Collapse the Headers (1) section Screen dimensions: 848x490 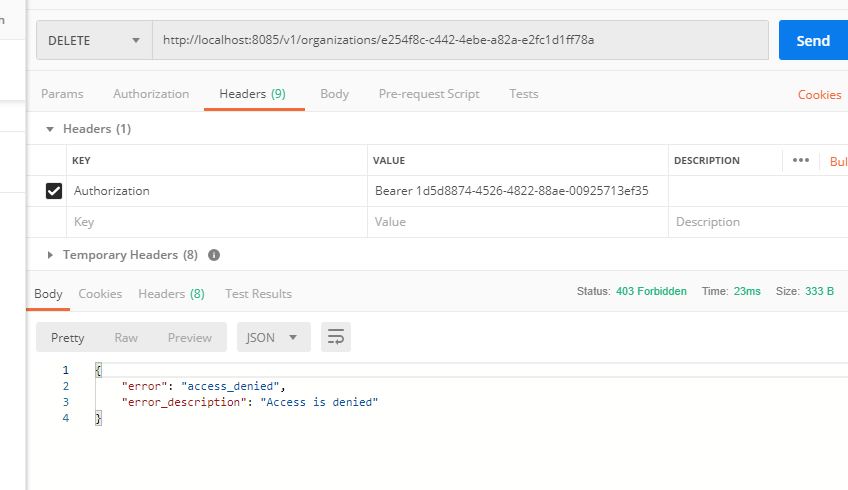pyautogui.click(x=50, y=129)
